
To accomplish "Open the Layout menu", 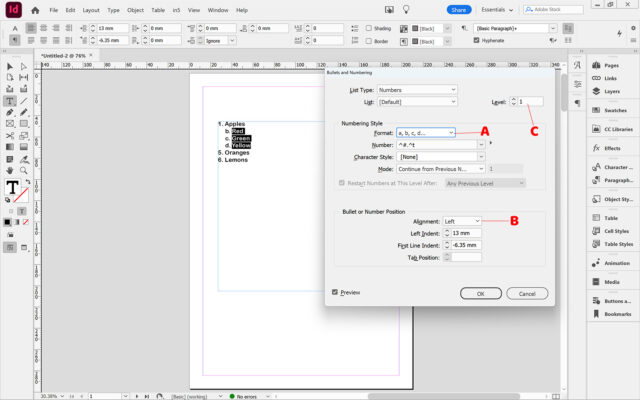I will (91, 9).
